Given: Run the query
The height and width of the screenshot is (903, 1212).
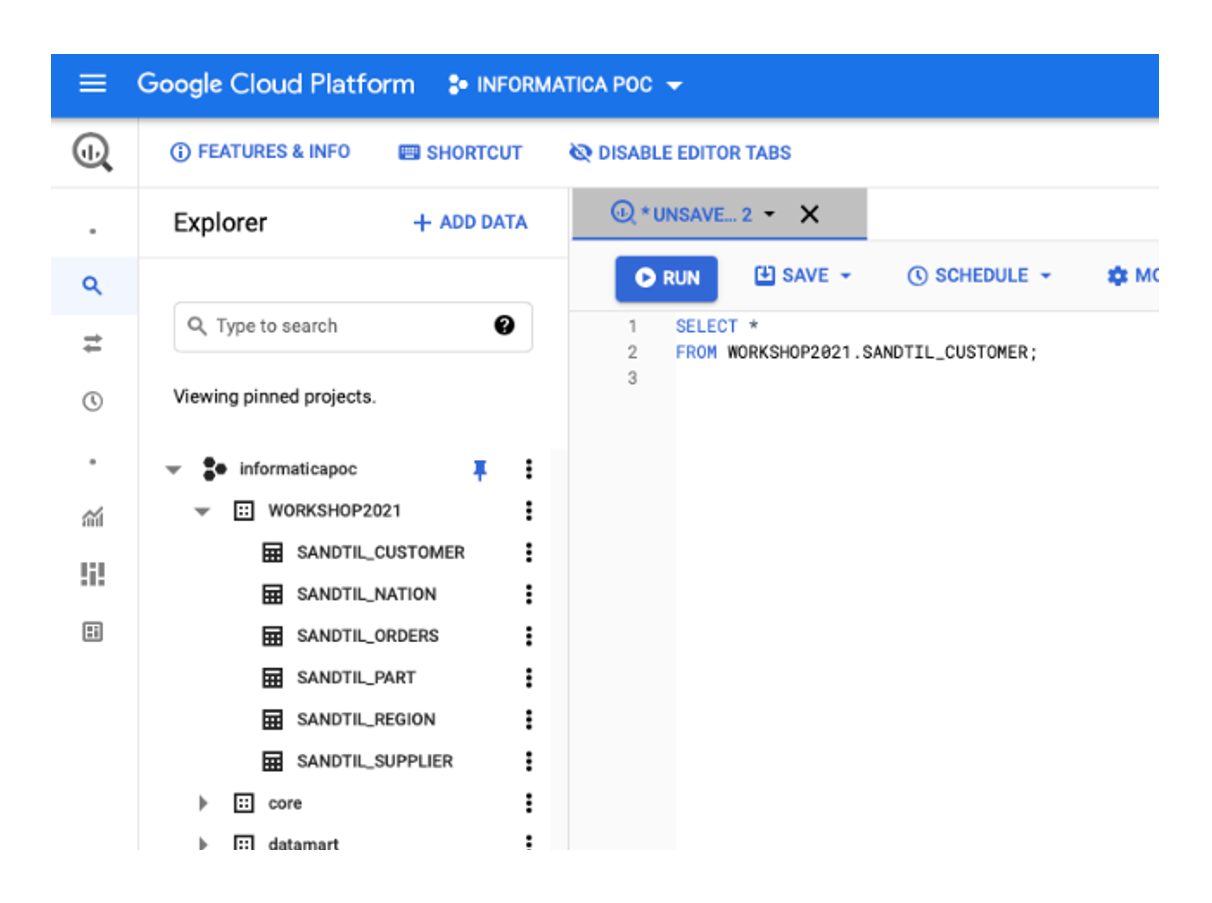Looking at the screenshot, I should (666, 278).
